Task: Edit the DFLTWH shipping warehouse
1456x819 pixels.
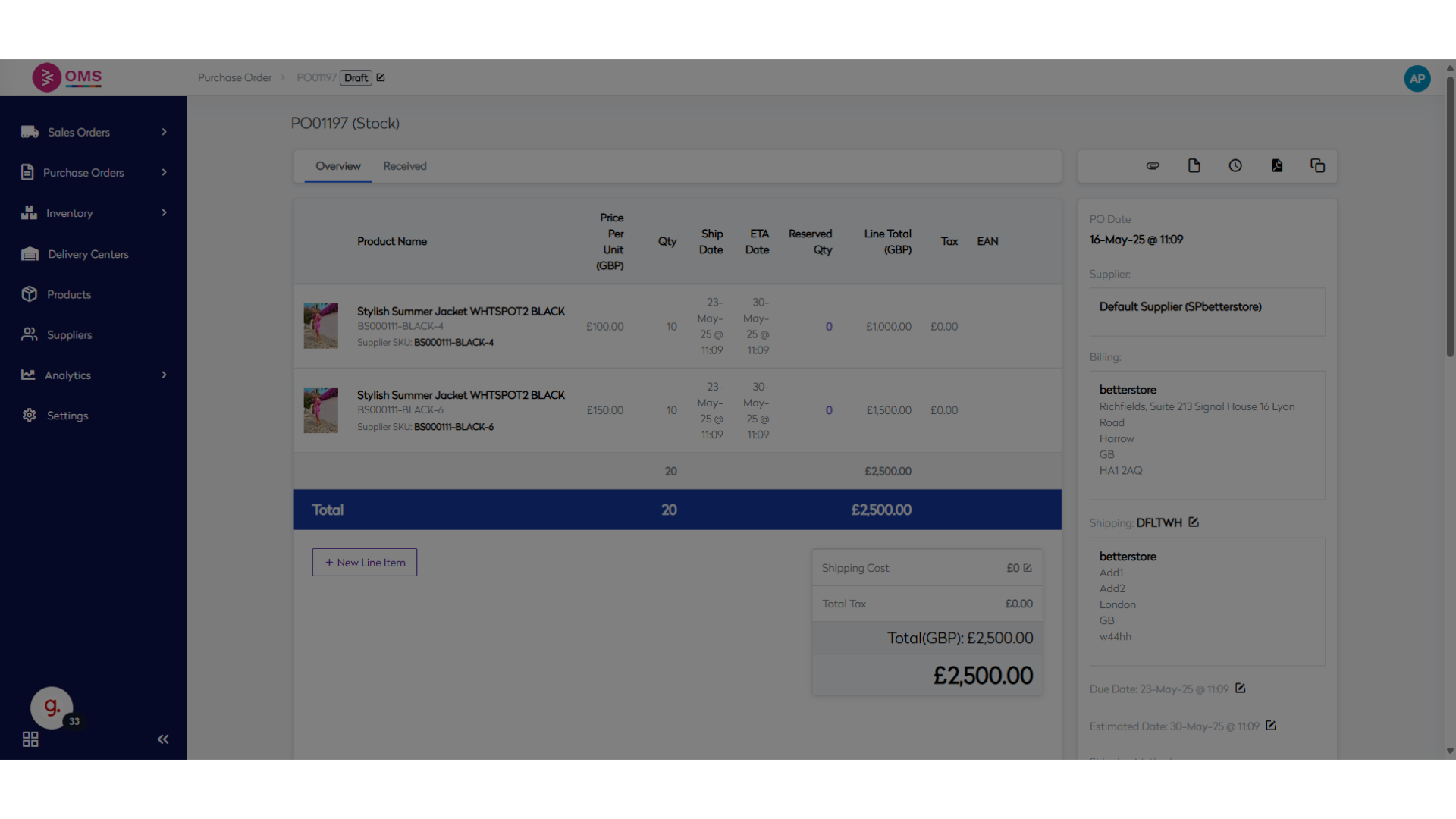Action: pyautogui.click(x=1194, y=522)
